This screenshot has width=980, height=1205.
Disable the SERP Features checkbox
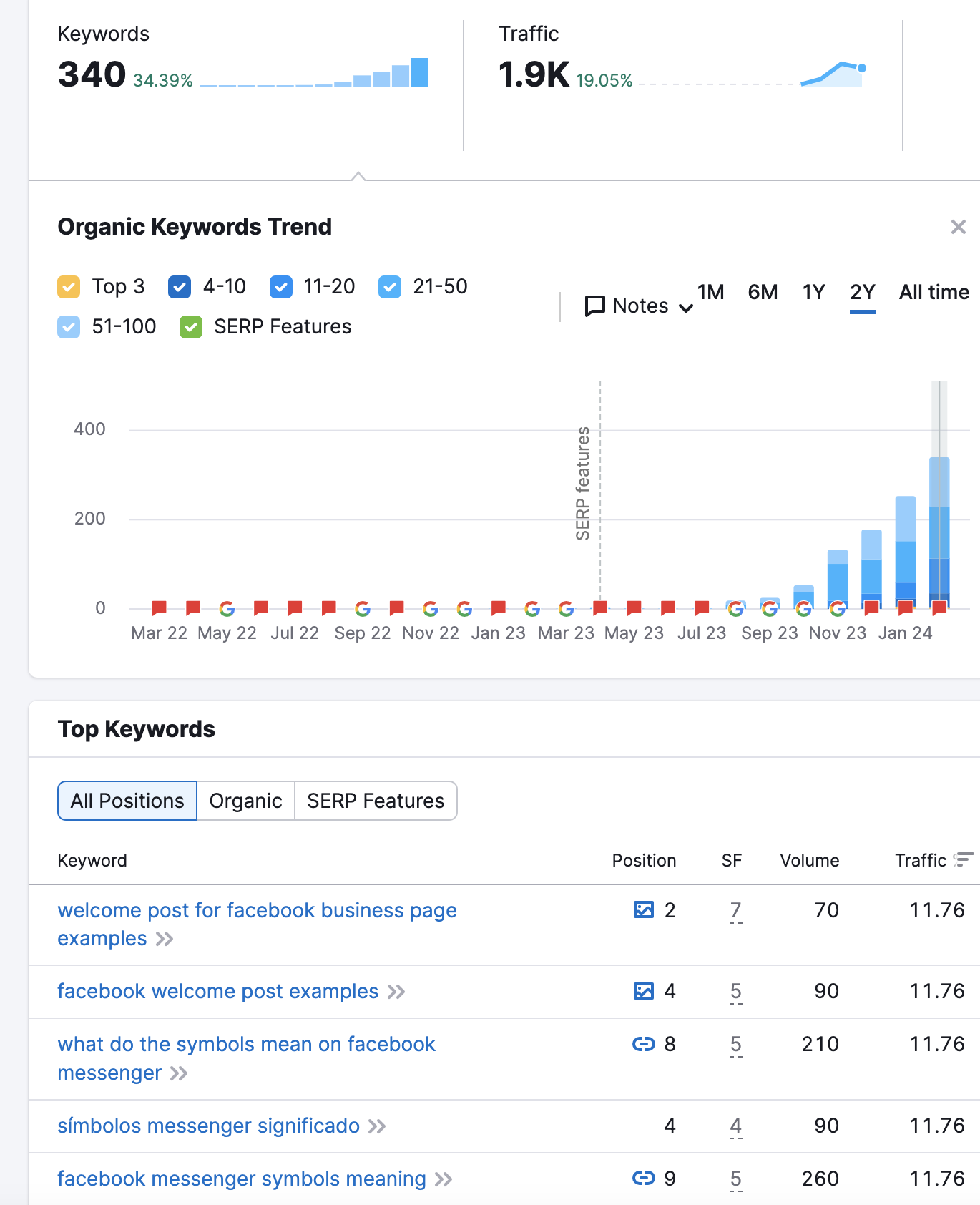pyautogui.click(x=191, y=327)
